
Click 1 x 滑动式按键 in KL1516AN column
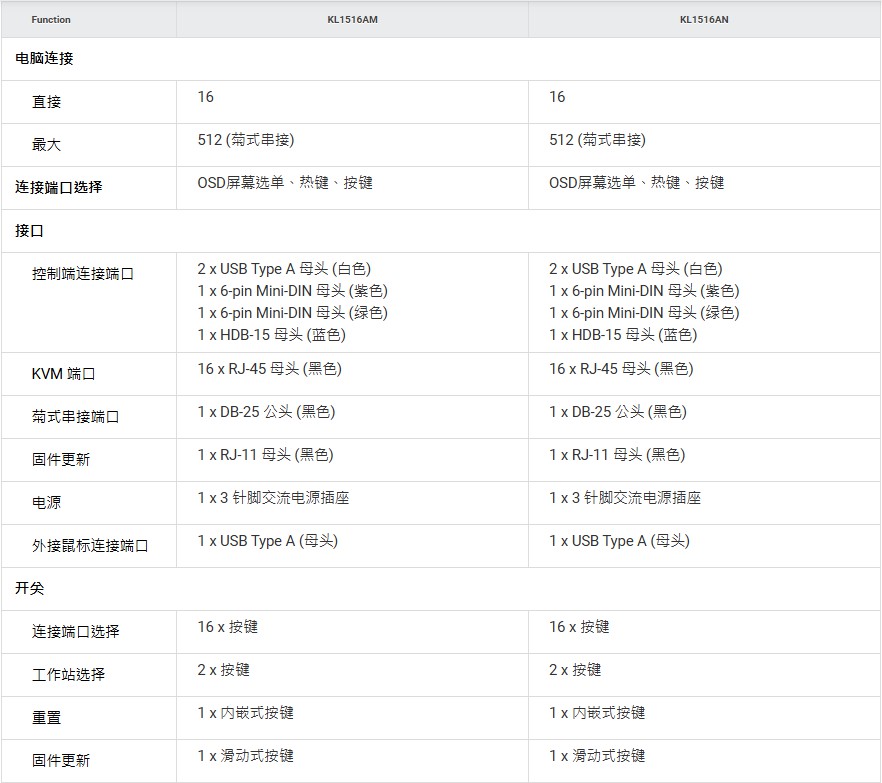[x=597, y=756]
